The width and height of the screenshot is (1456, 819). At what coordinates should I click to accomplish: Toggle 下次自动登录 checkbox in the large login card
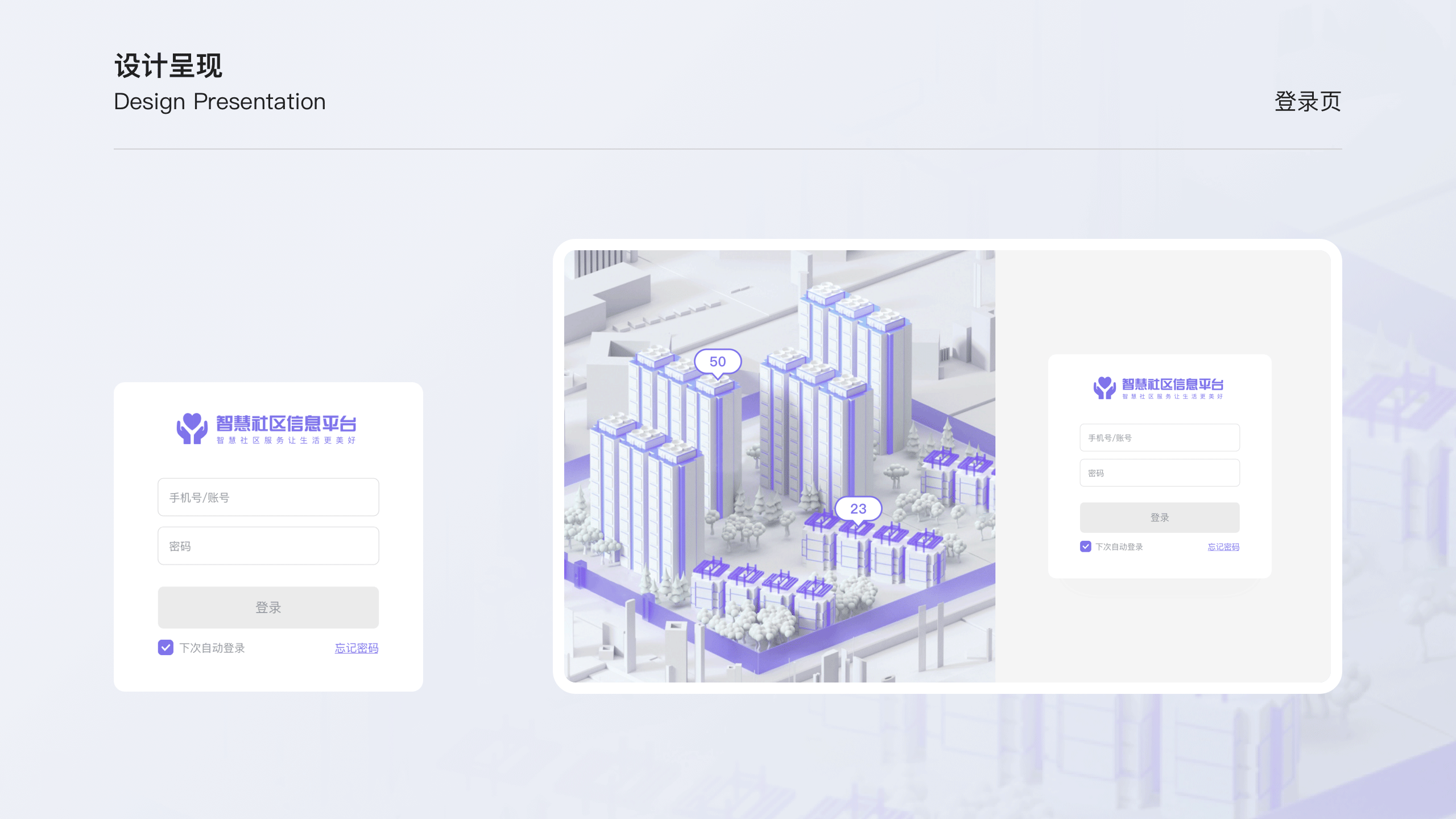point(166,648)
